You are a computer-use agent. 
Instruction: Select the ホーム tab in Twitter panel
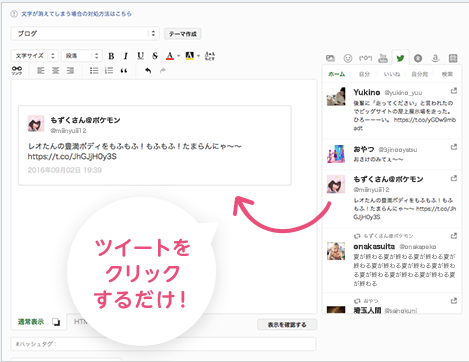(337, 74)
